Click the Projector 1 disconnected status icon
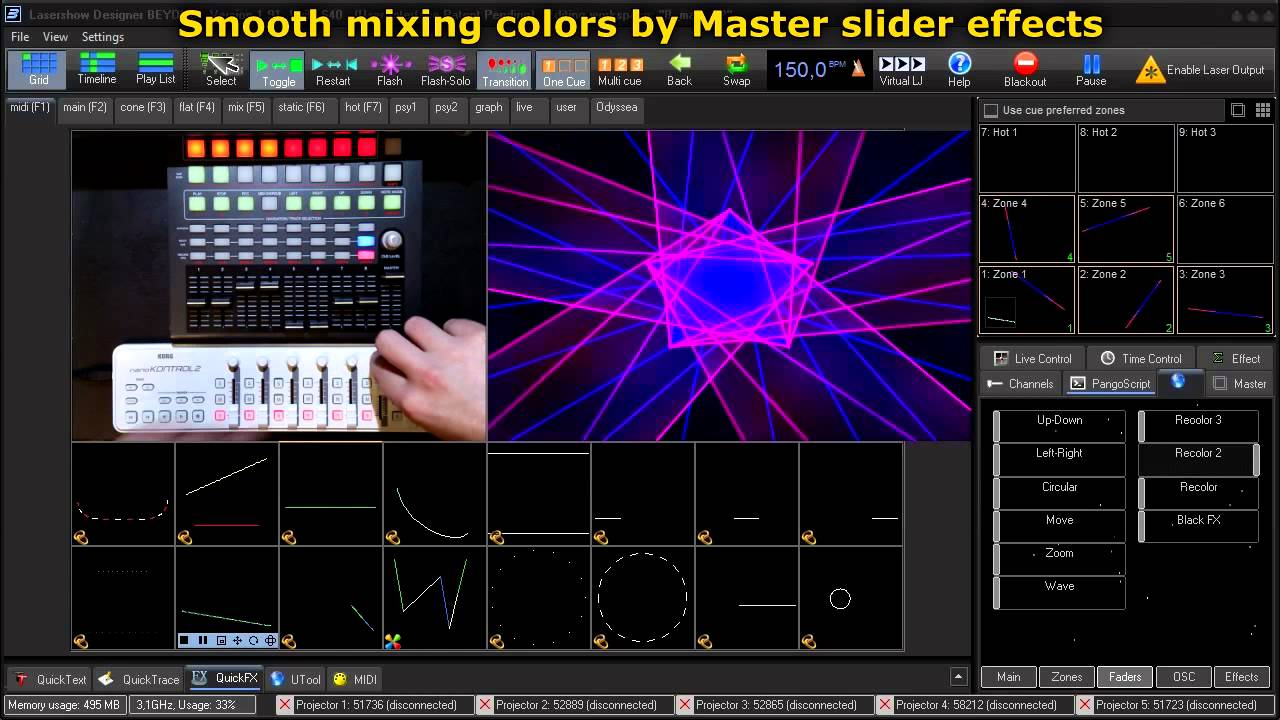The image size is (1280, 720). point(285,705)
